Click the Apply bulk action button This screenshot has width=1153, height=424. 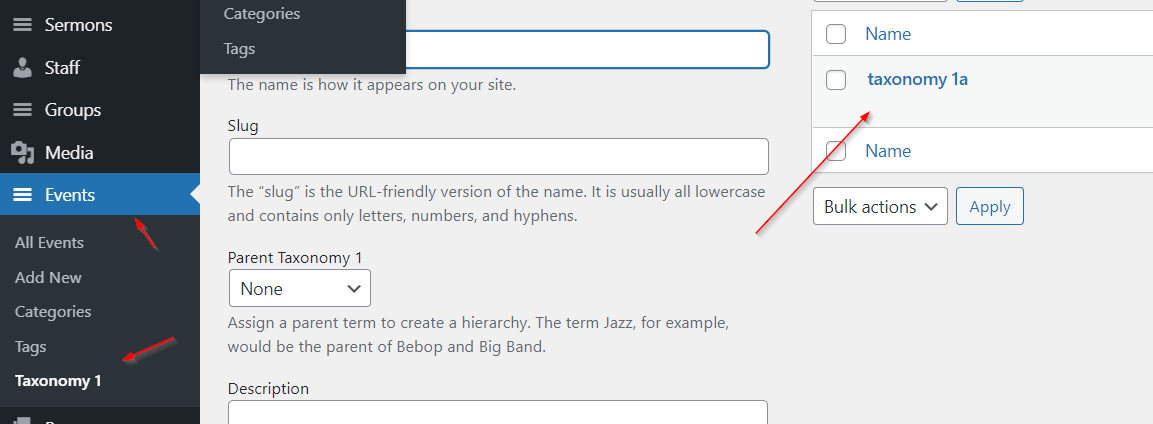click(x=990, y=207)
